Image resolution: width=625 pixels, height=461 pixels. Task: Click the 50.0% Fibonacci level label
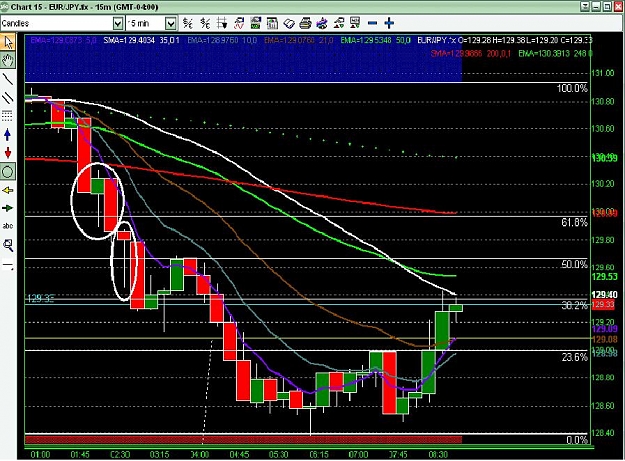pyautogui.click(x=574, y=264)
